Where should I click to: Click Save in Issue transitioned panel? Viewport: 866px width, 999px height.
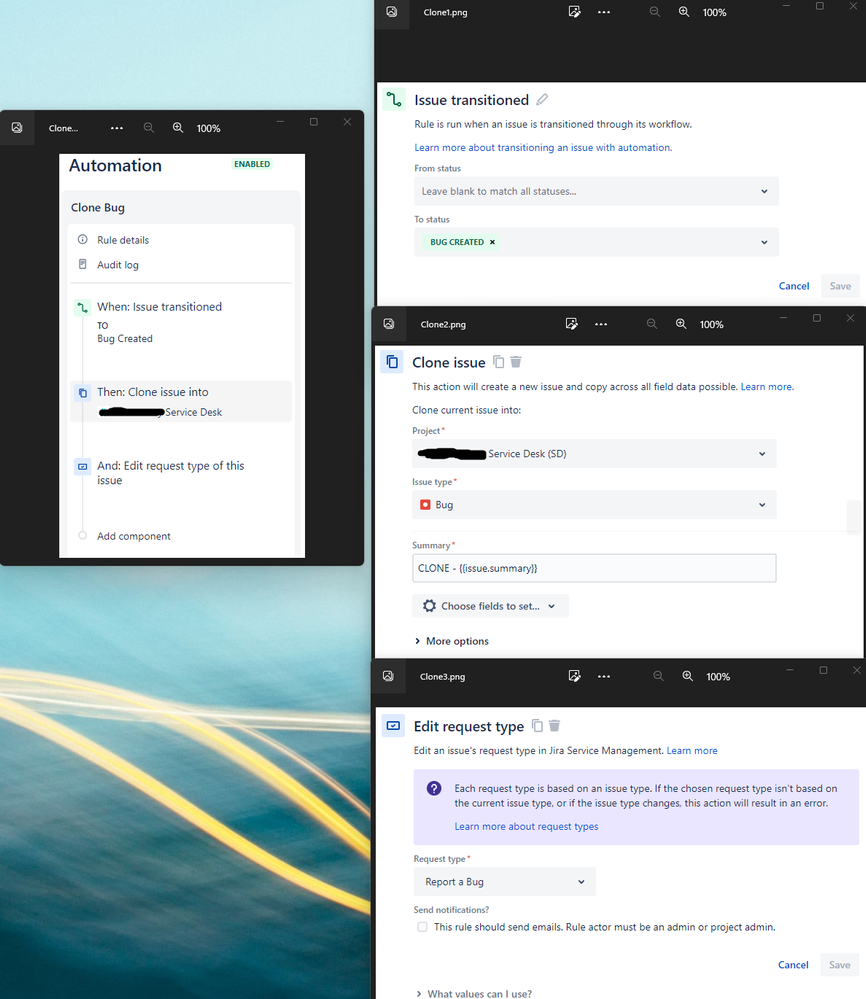click(840, 286)
